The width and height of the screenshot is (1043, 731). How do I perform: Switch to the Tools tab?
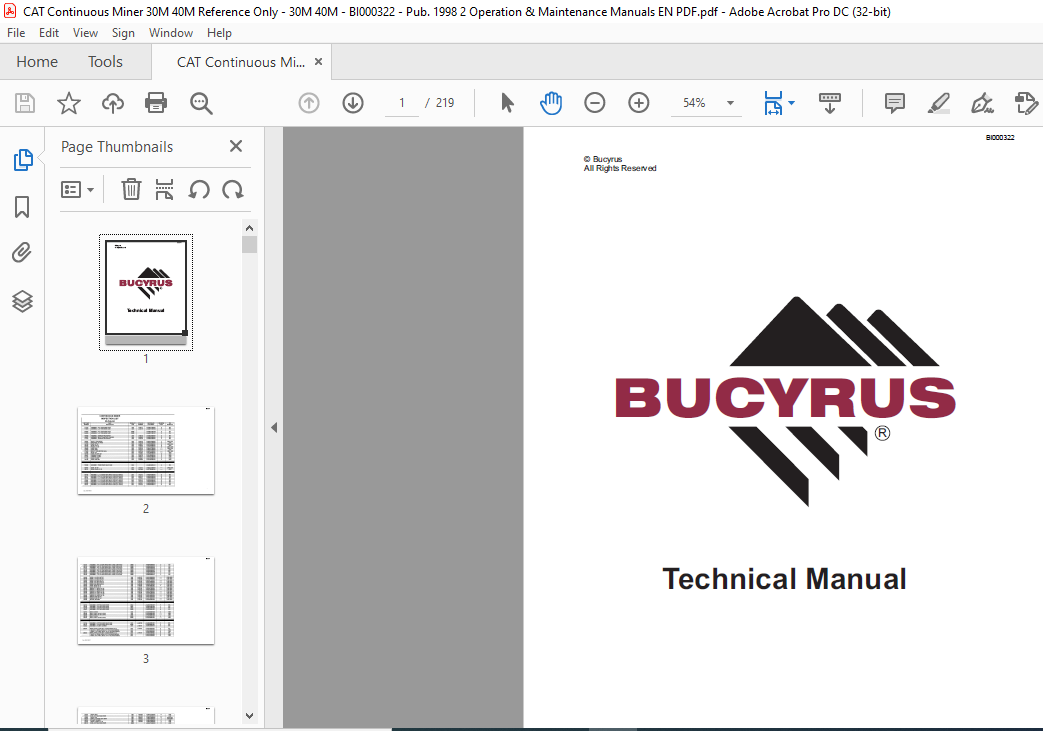[x=105, y=62]
